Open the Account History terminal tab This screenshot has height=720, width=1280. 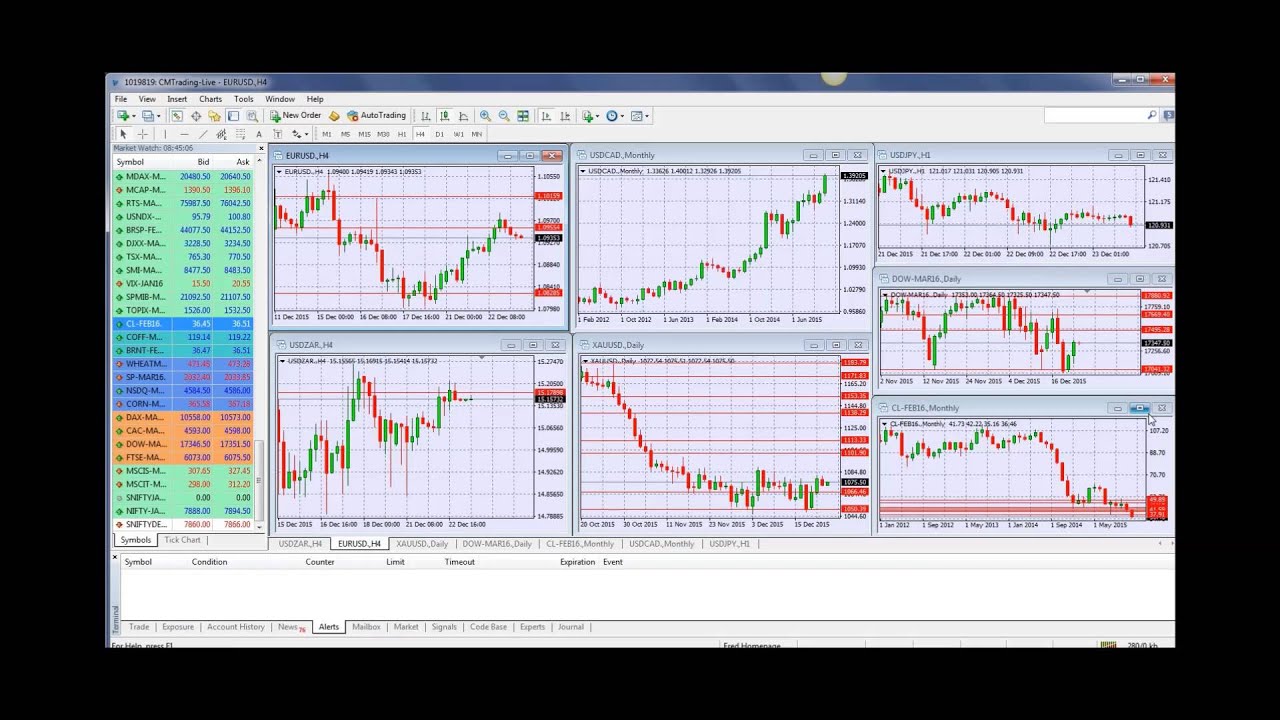235,627
